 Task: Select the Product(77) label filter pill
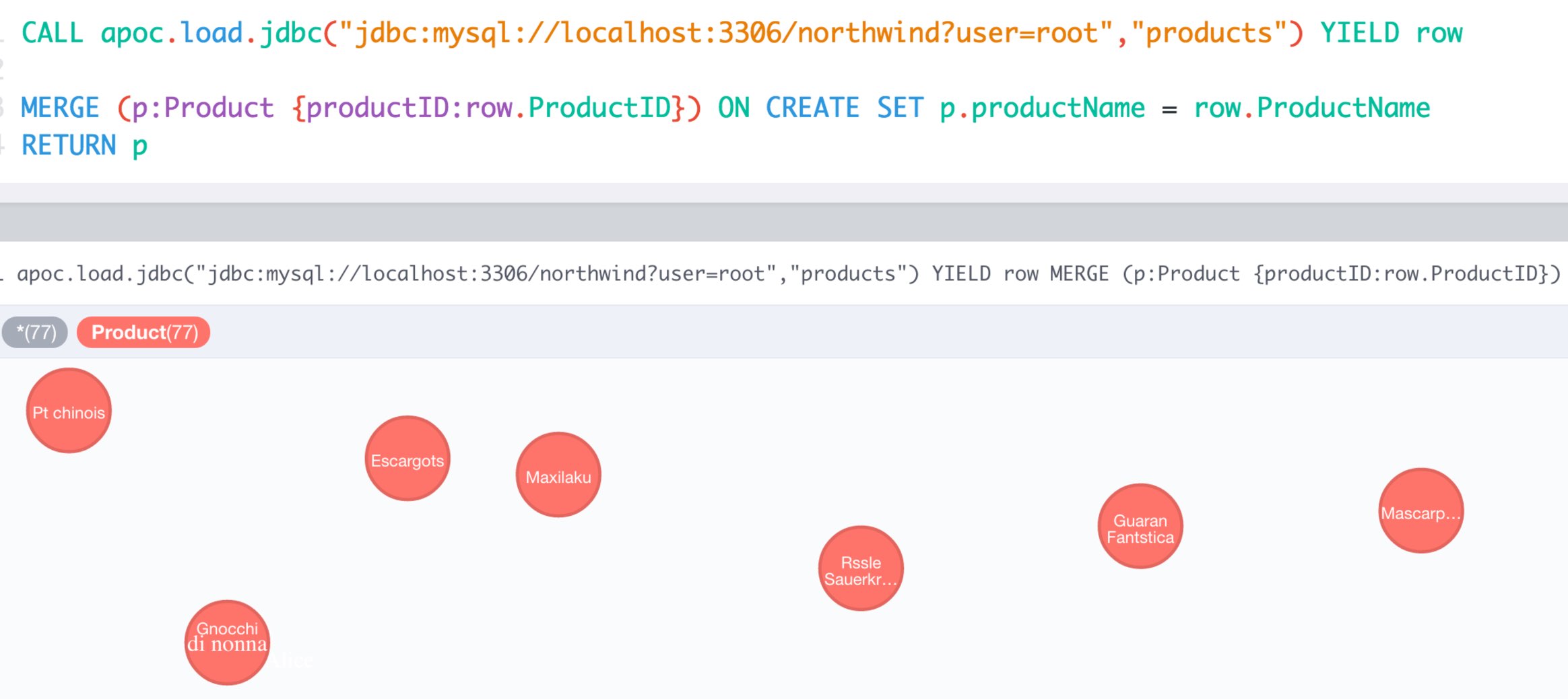tap(143, 331)
